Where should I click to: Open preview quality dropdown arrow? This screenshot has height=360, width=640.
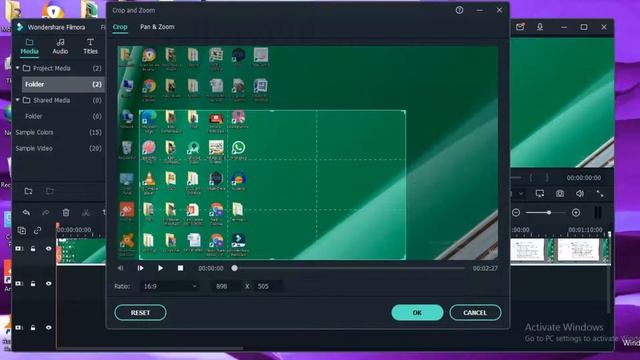[x=521, y=193]
